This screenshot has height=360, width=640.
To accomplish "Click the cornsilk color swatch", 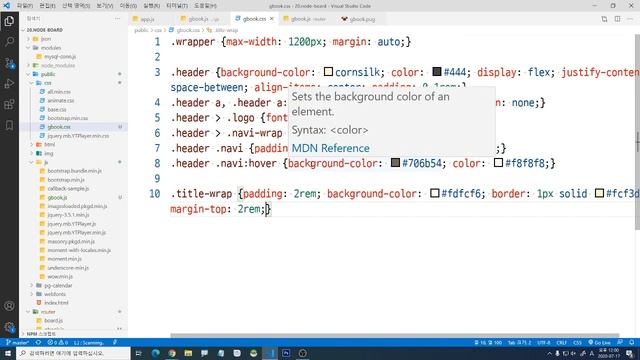I will [328, 72].
